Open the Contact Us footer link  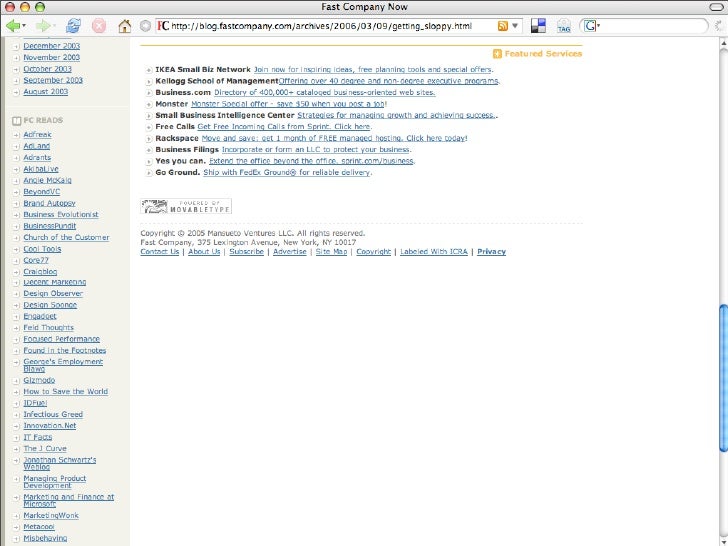[x=159, y=252]
